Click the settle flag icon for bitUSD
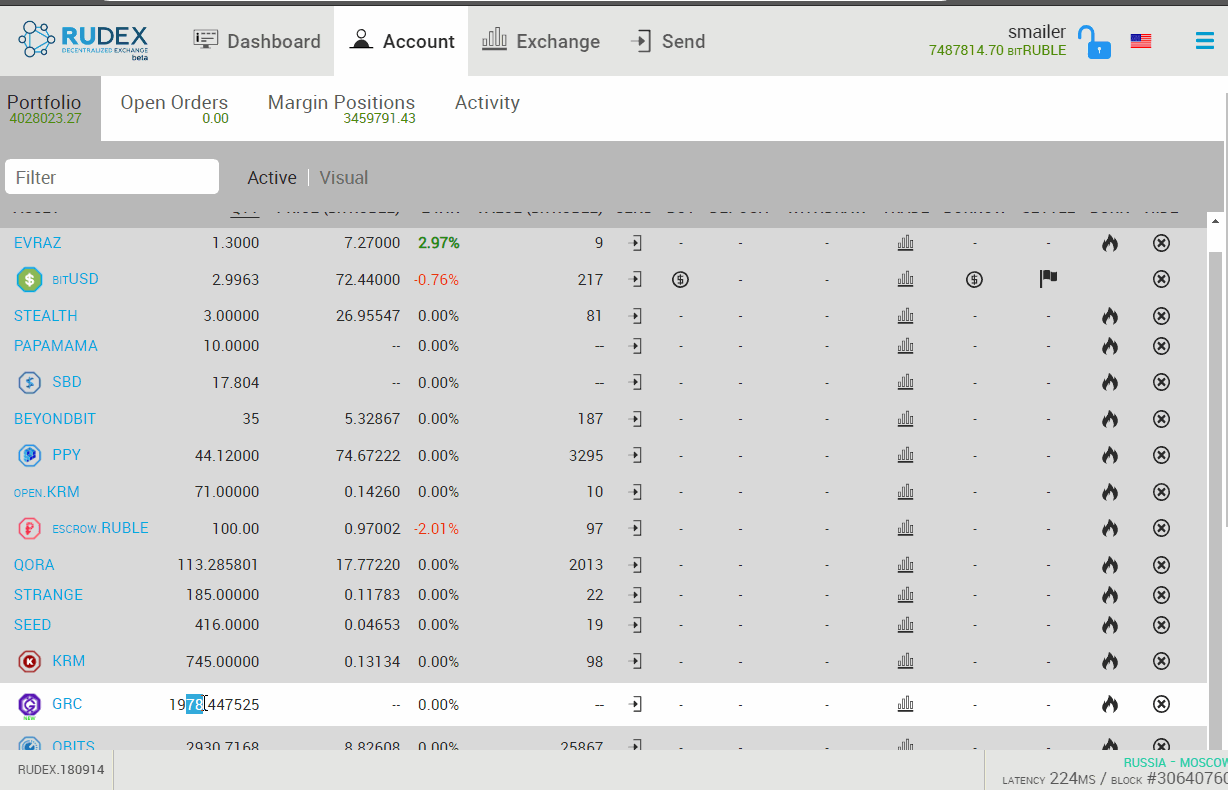Viewport: 1228px width, 790px height. point(1048,279)
